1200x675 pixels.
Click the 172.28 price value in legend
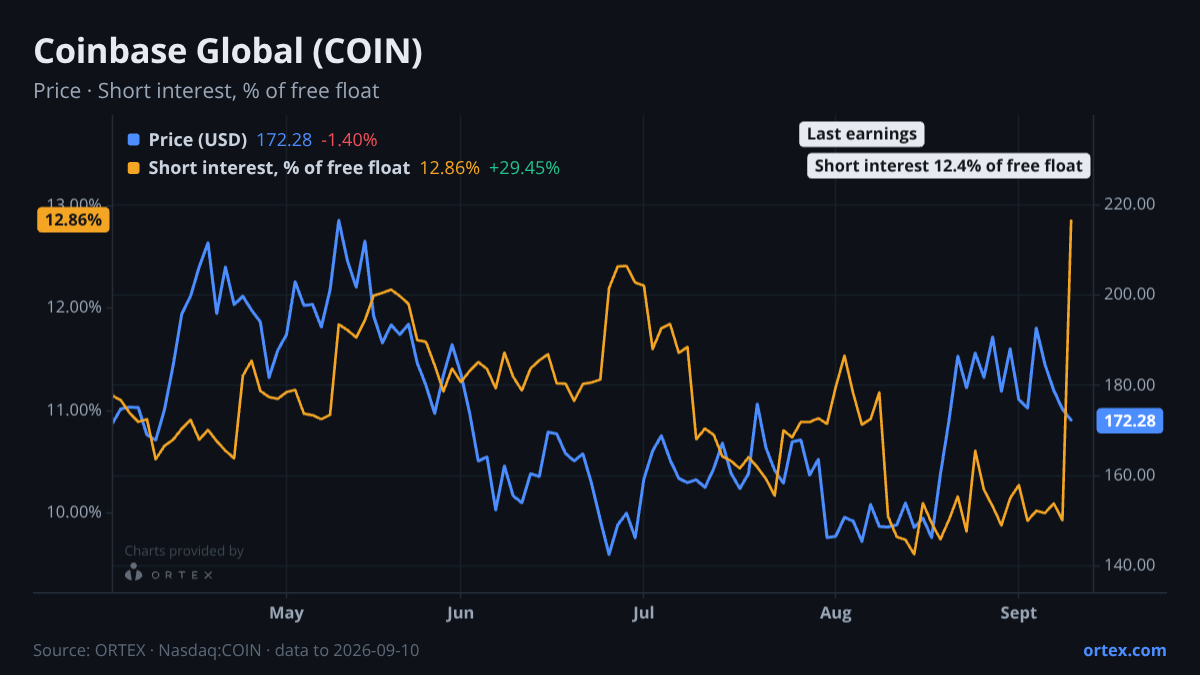[x=284, y=140]
